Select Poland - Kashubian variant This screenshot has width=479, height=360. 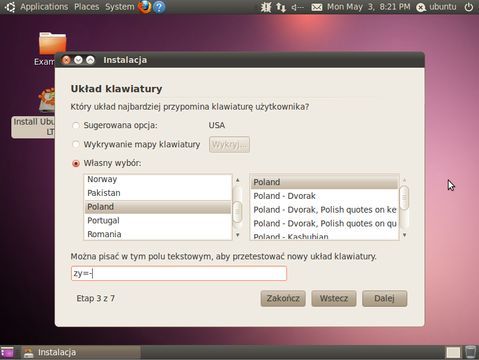(324, 236)
